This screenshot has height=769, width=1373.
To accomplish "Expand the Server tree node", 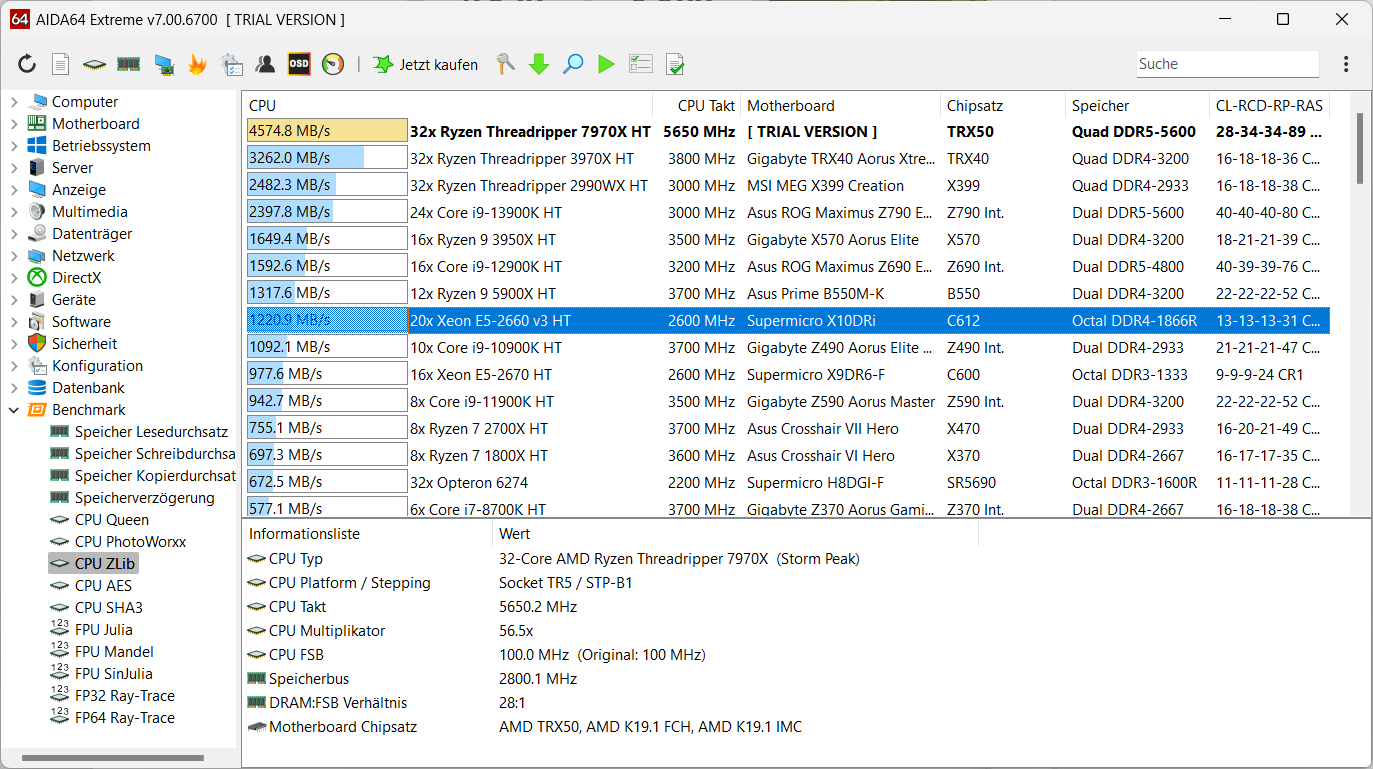I will pos(14,168).
